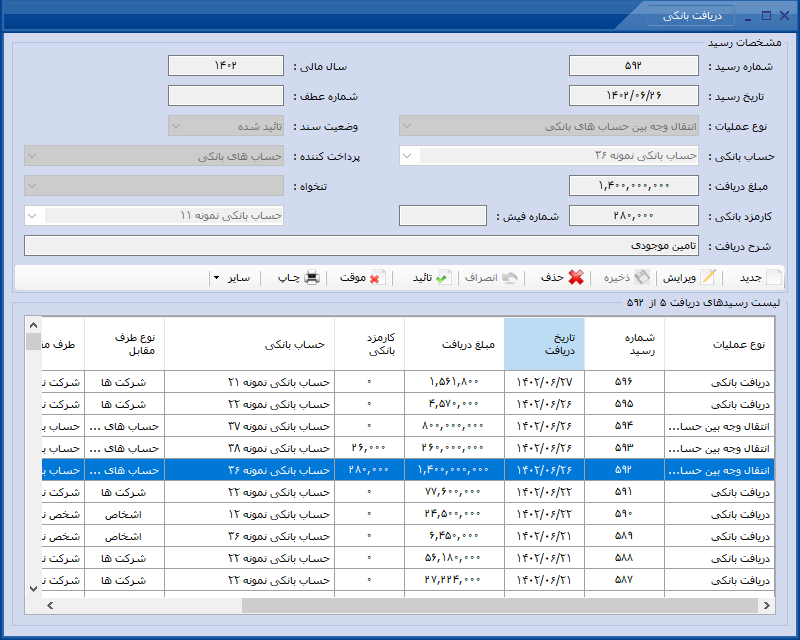
Task: Click amount ۲۴,۵۰۰,۰۰۰ cell
Action: 455,514
